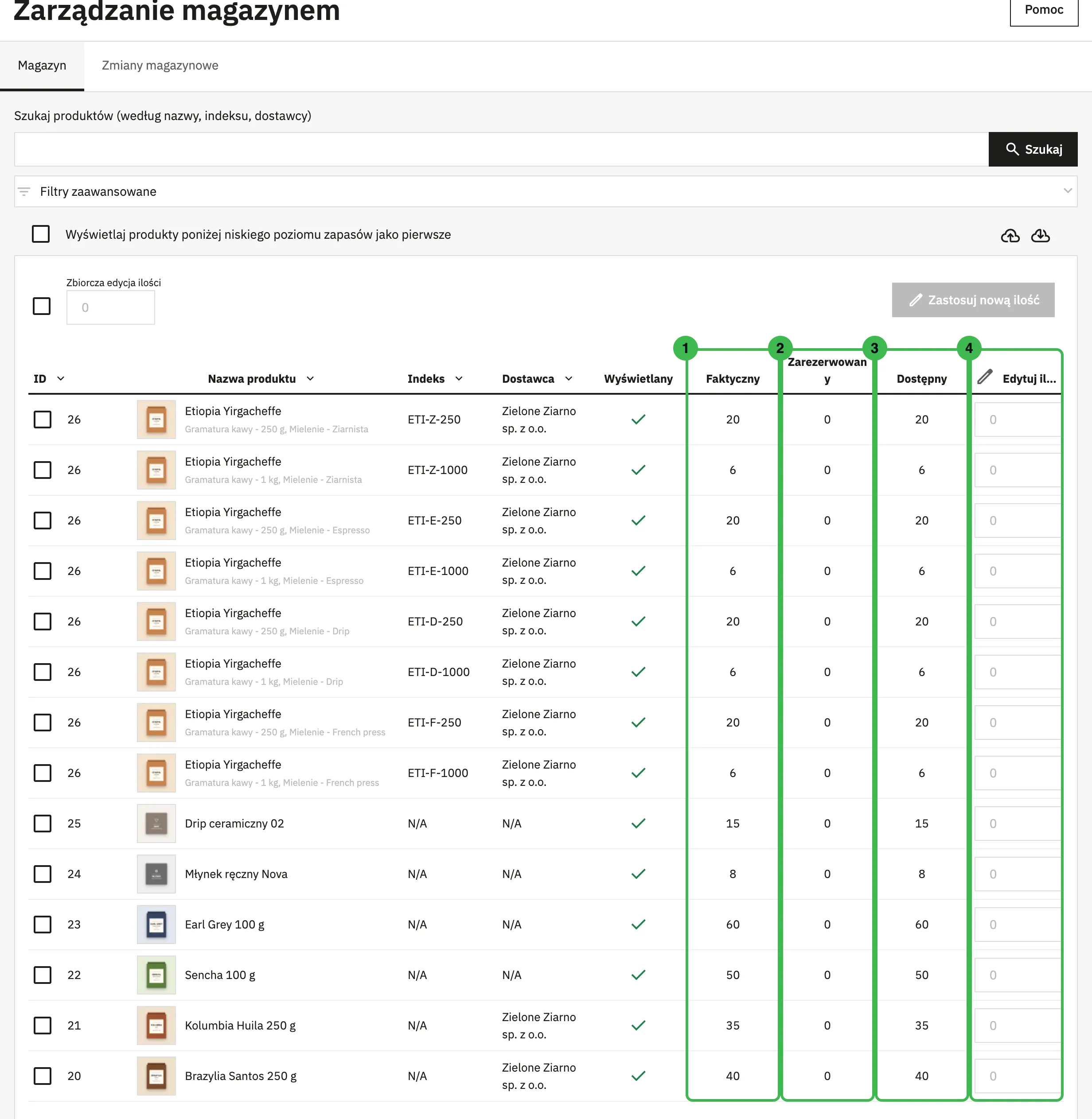
Task: Open the Kolumbia Huila 250 g thumbnail
Action: tap(156, 1025)
